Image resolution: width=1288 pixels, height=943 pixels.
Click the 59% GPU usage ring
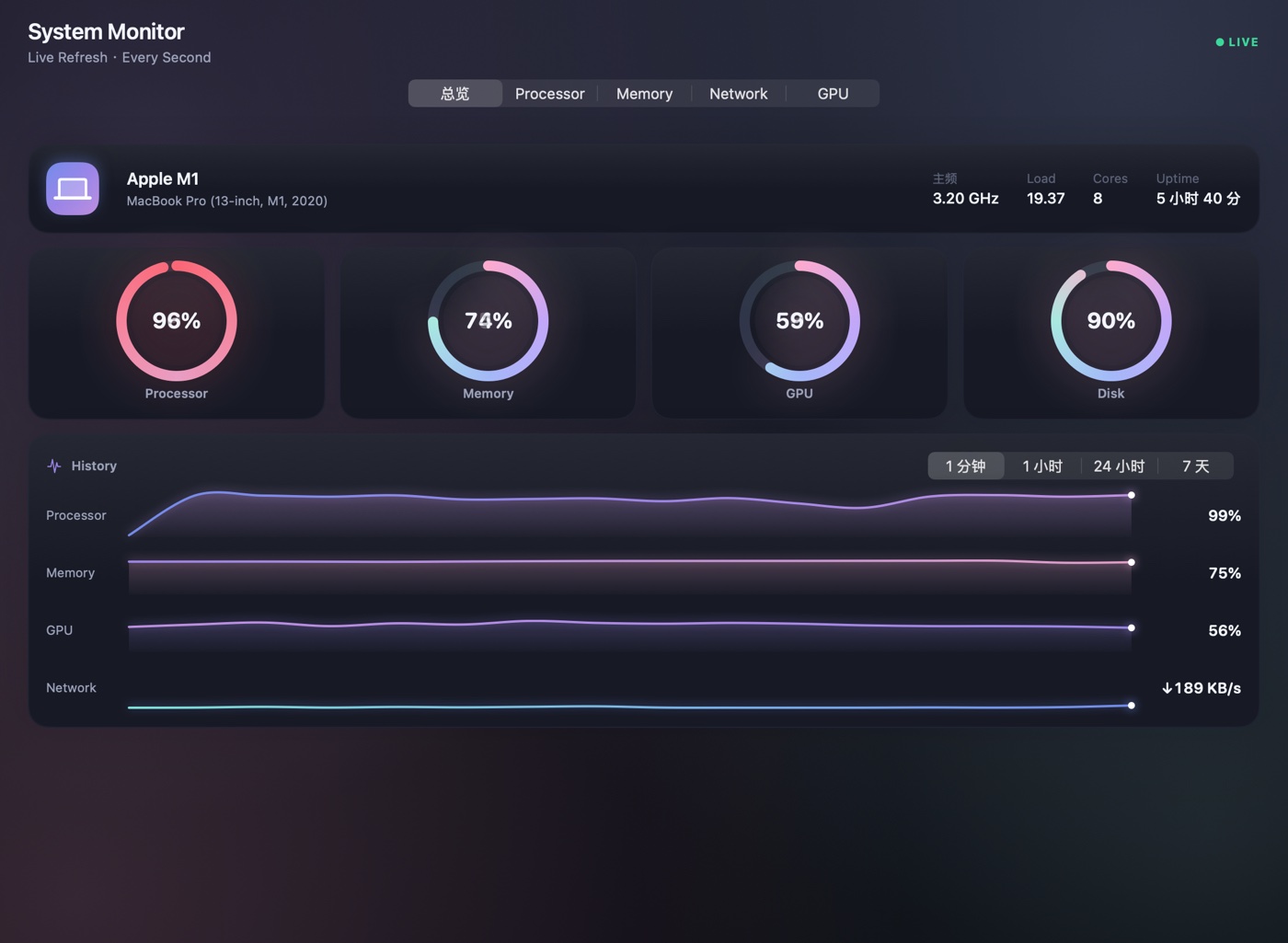(x=799, y=321)
